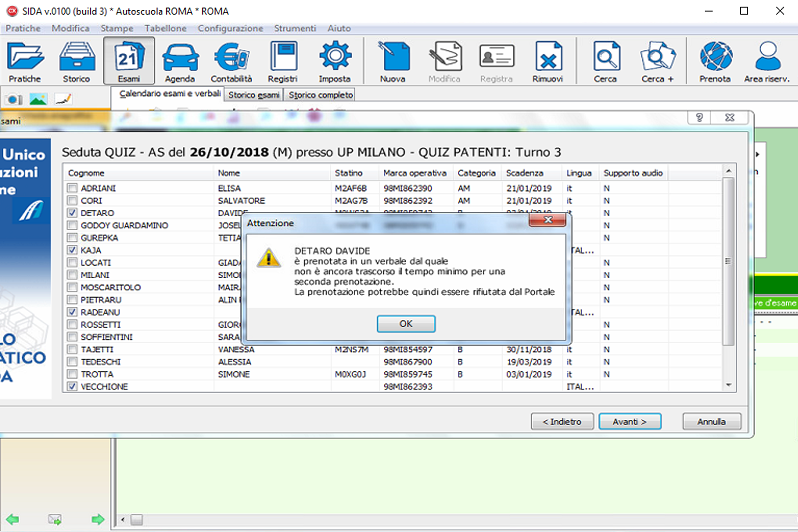Click the Annulla button

click(711, 421)
